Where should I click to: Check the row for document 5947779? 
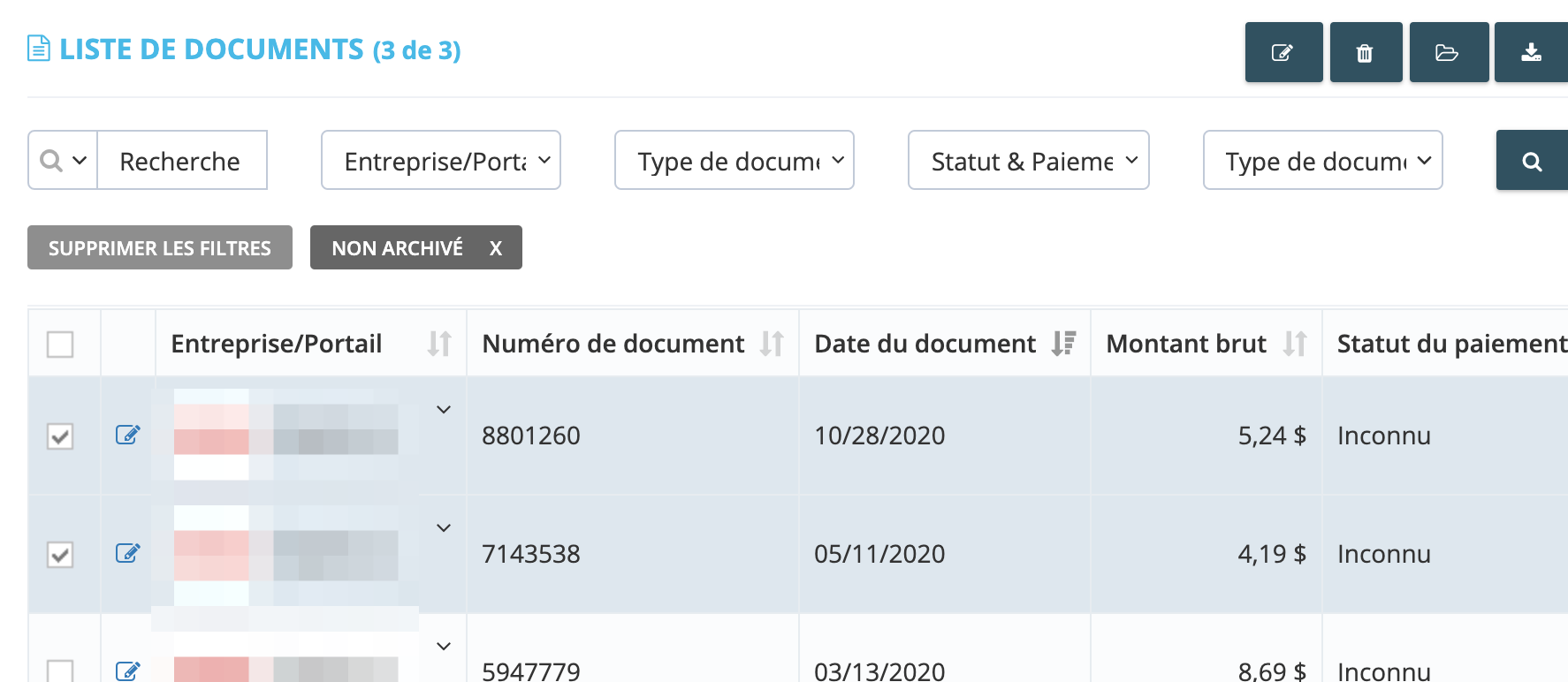click(60, 671)
